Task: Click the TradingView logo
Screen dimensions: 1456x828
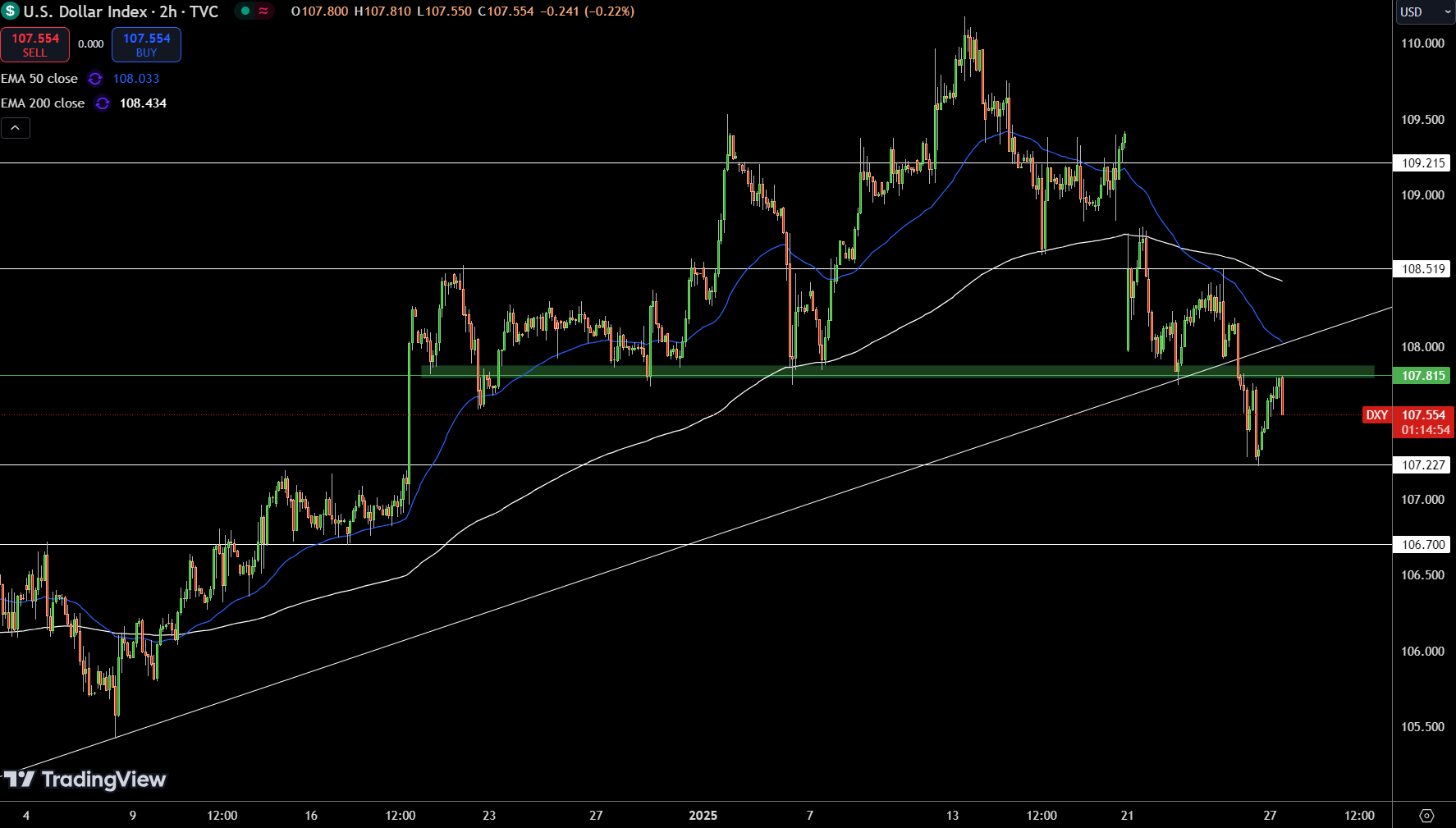Action: point(85,780)
